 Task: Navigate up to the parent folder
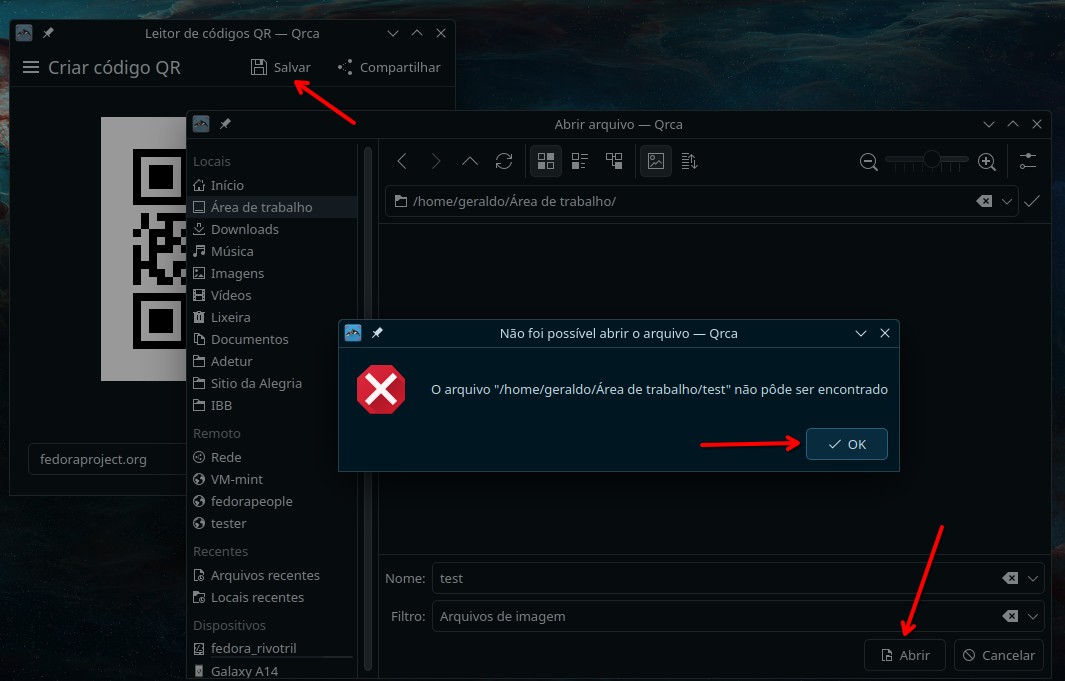click(470, 161)
